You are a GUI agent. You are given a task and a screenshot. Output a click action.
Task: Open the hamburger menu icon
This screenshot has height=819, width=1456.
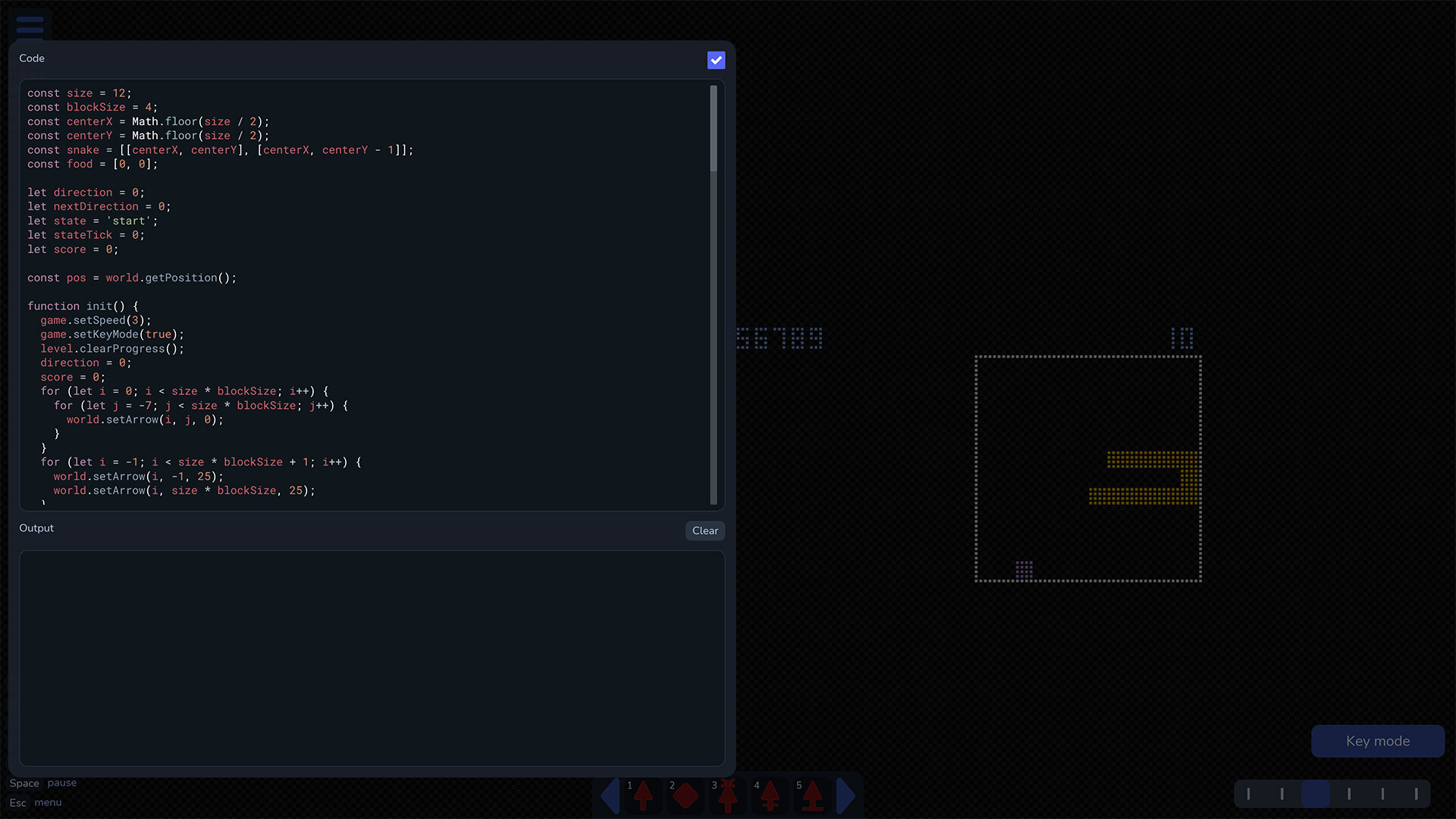(30, 25)
